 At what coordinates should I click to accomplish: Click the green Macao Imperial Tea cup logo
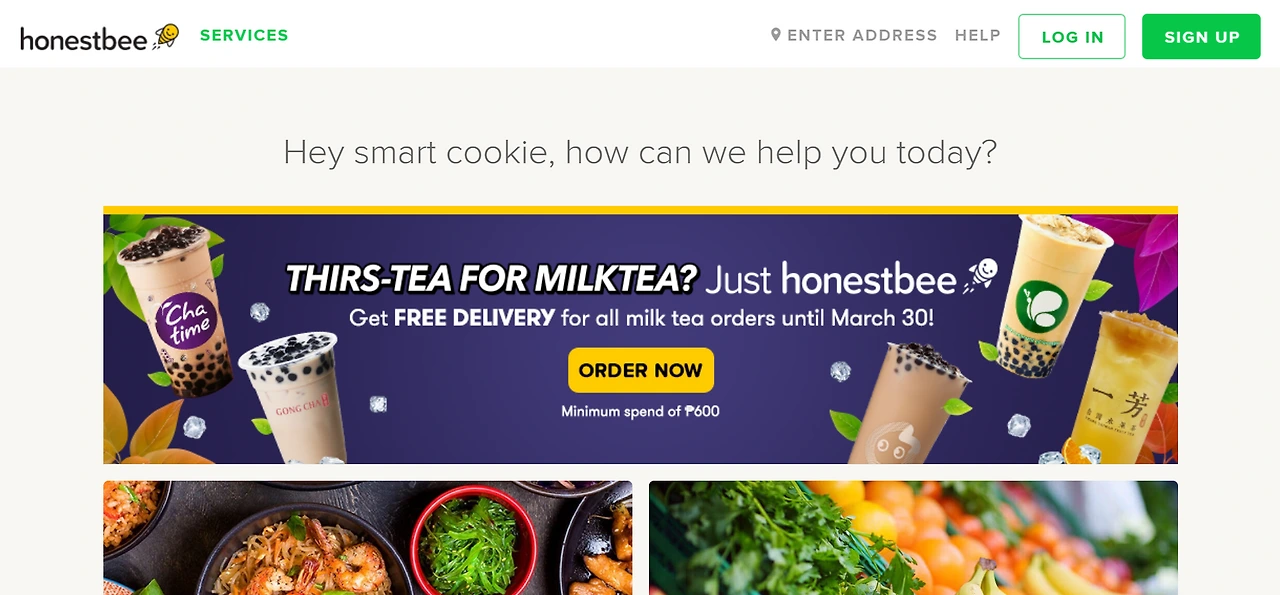(1042, 307)
